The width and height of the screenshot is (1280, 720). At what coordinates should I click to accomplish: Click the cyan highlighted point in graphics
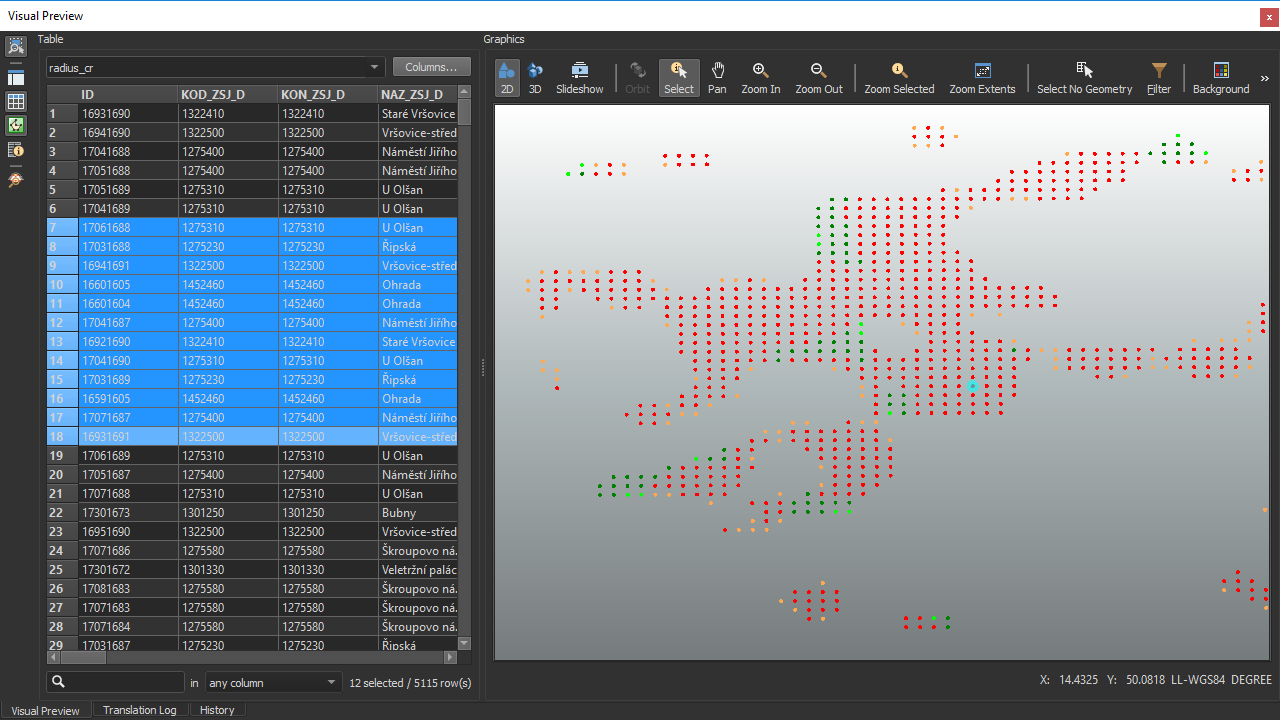point(972,385)
